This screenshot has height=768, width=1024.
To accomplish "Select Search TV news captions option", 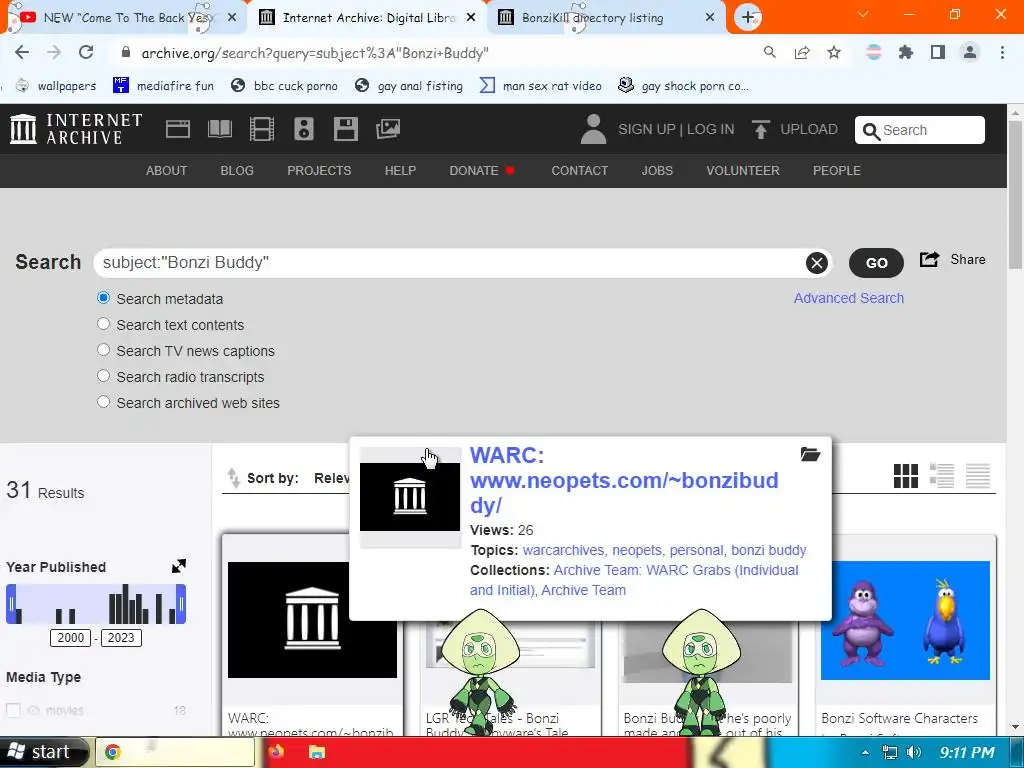I will point(103,350).
